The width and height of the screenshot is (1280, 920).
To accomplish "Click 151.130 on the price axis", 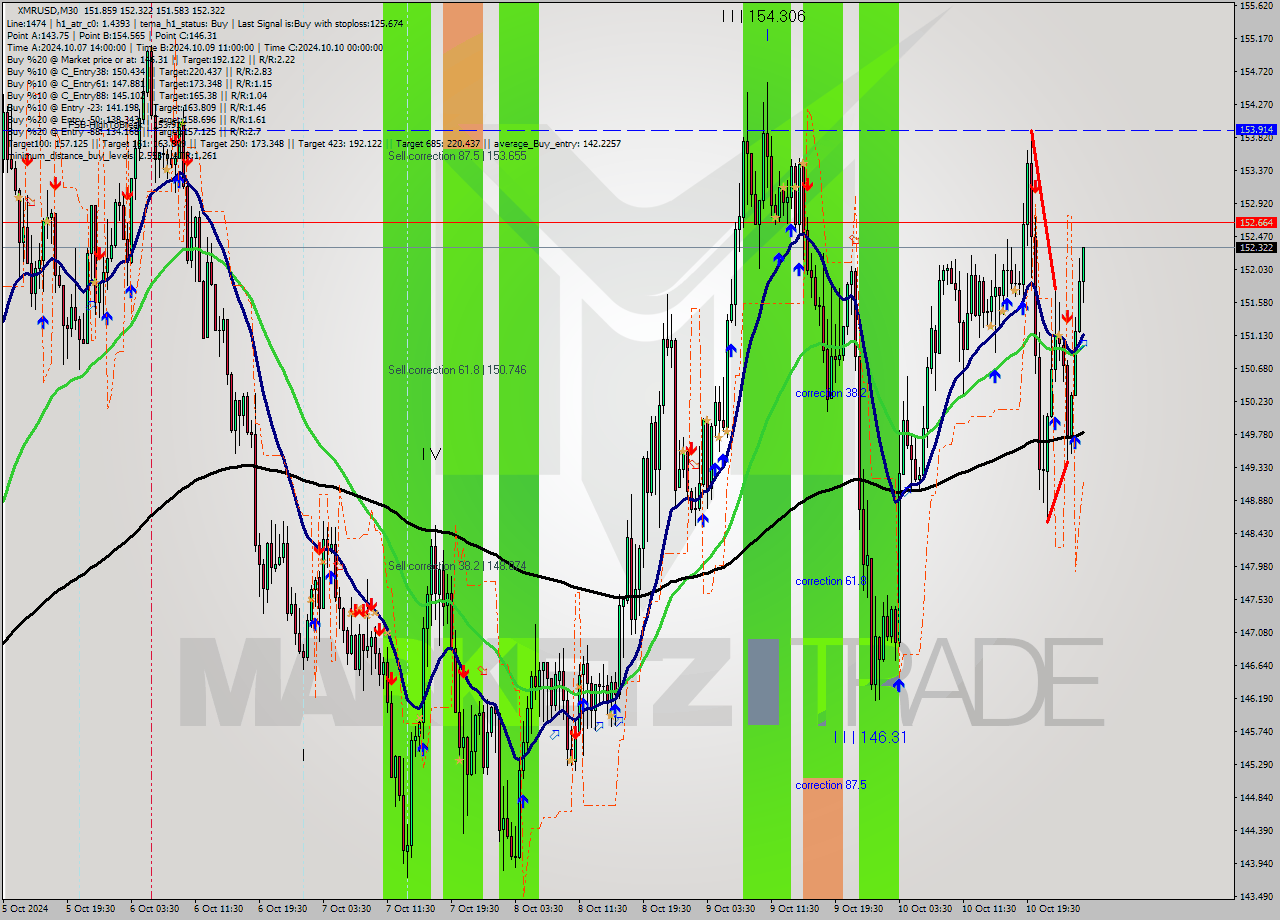I will pyautogui.click(x=1256, y=336).
